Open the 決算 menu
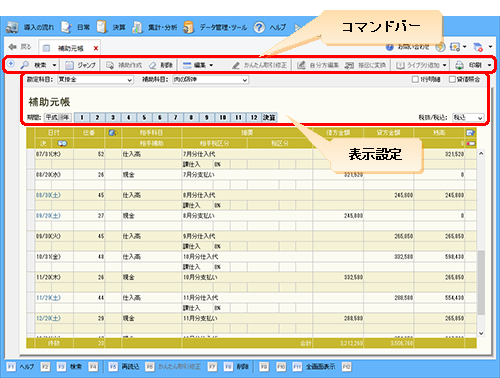Viewport: 500px width, 378px height. tap(111, 27)
